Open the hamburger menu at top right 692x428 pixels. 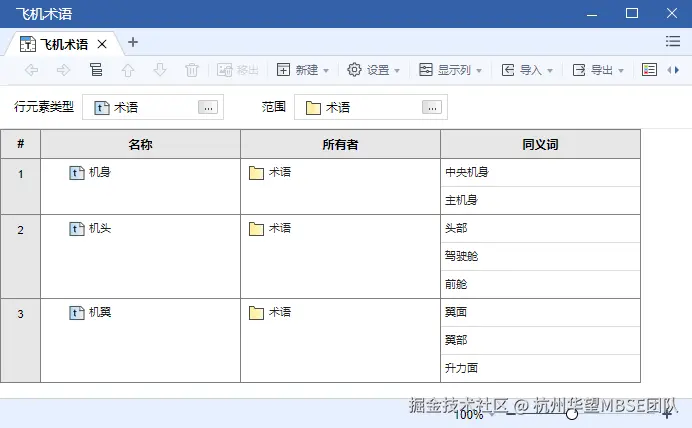click(x=673, y=41)
